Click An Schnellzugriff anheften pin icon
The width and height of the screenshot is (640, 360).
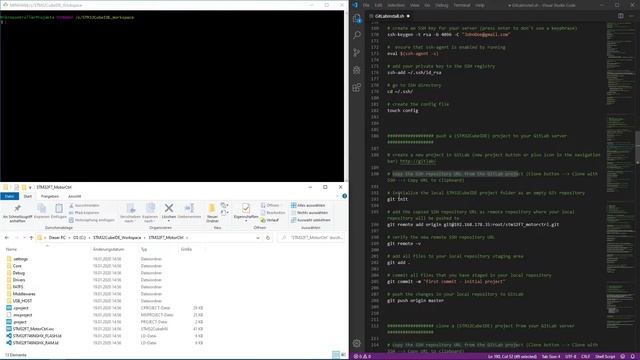[17, 208]
